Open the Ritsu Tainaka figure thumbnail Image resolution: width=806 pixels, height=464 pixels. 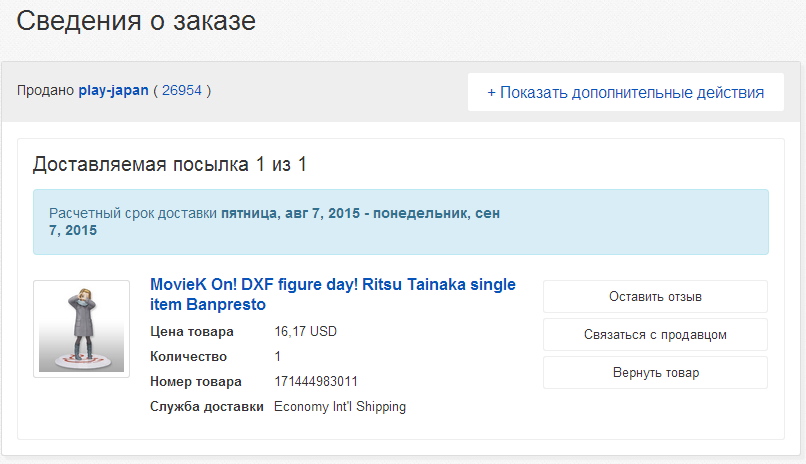coord(81,328)
